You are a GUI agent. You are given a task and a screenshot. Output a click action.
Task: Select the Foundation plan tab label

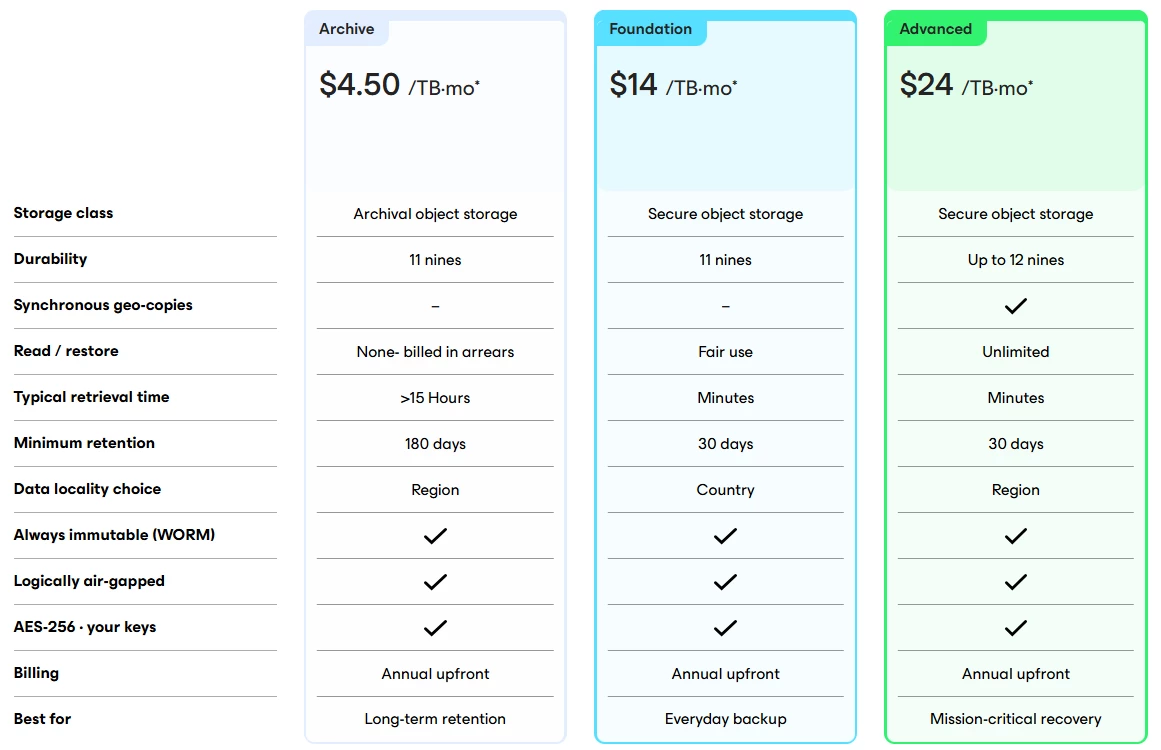click(650, 29)
